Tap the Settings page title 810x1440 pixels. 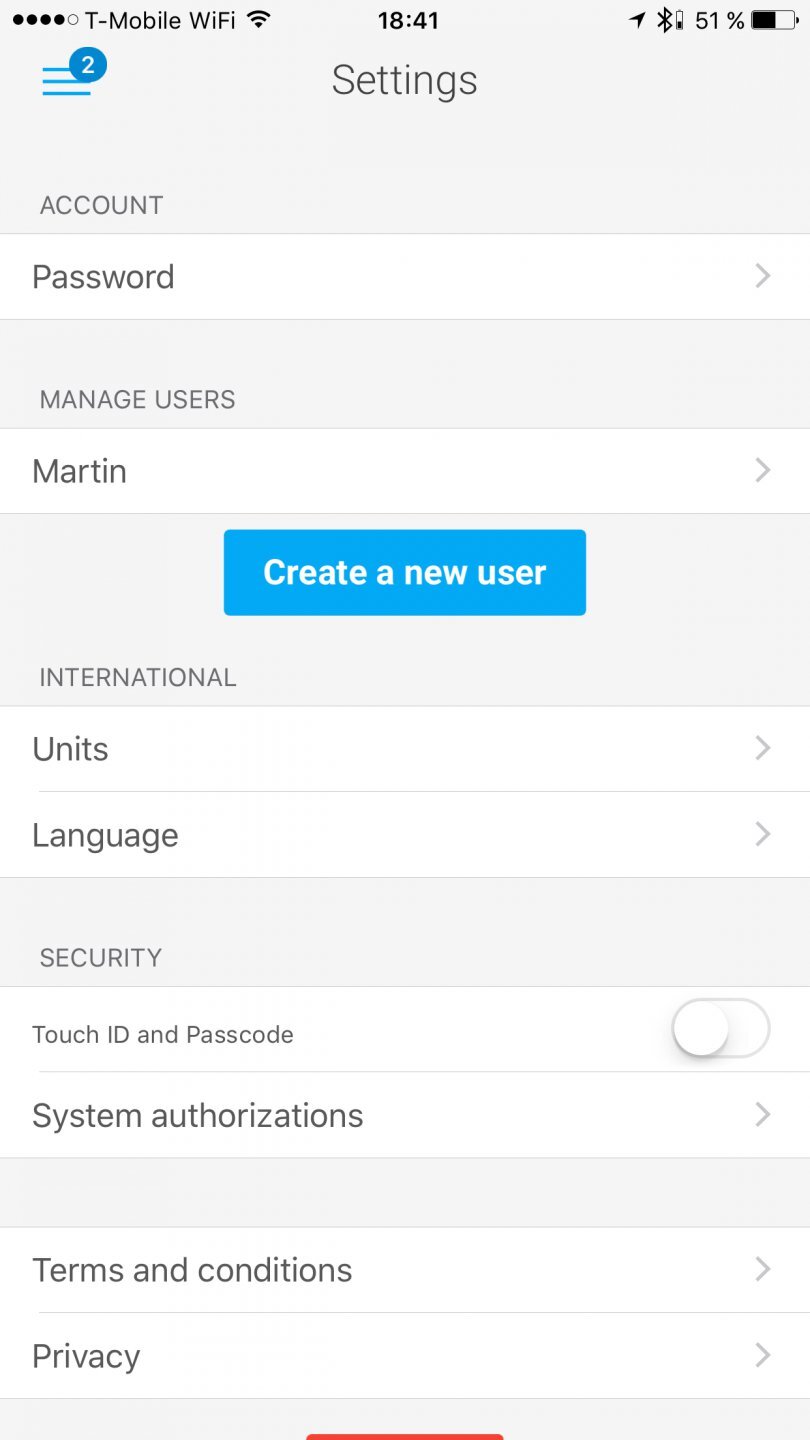click(x=404, y=80)
